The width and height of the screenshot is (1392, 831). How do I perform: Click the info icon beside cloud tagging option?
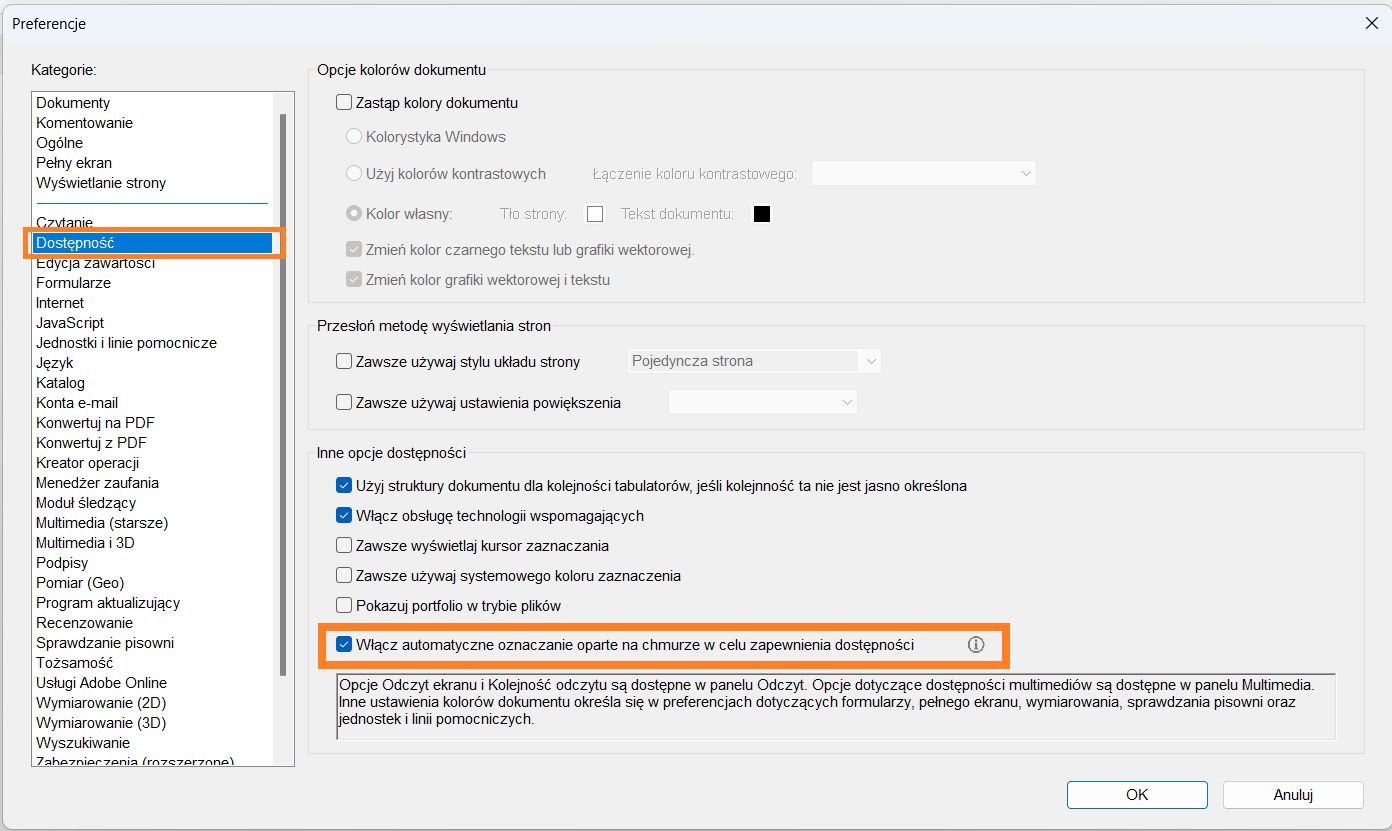(976, 645)
